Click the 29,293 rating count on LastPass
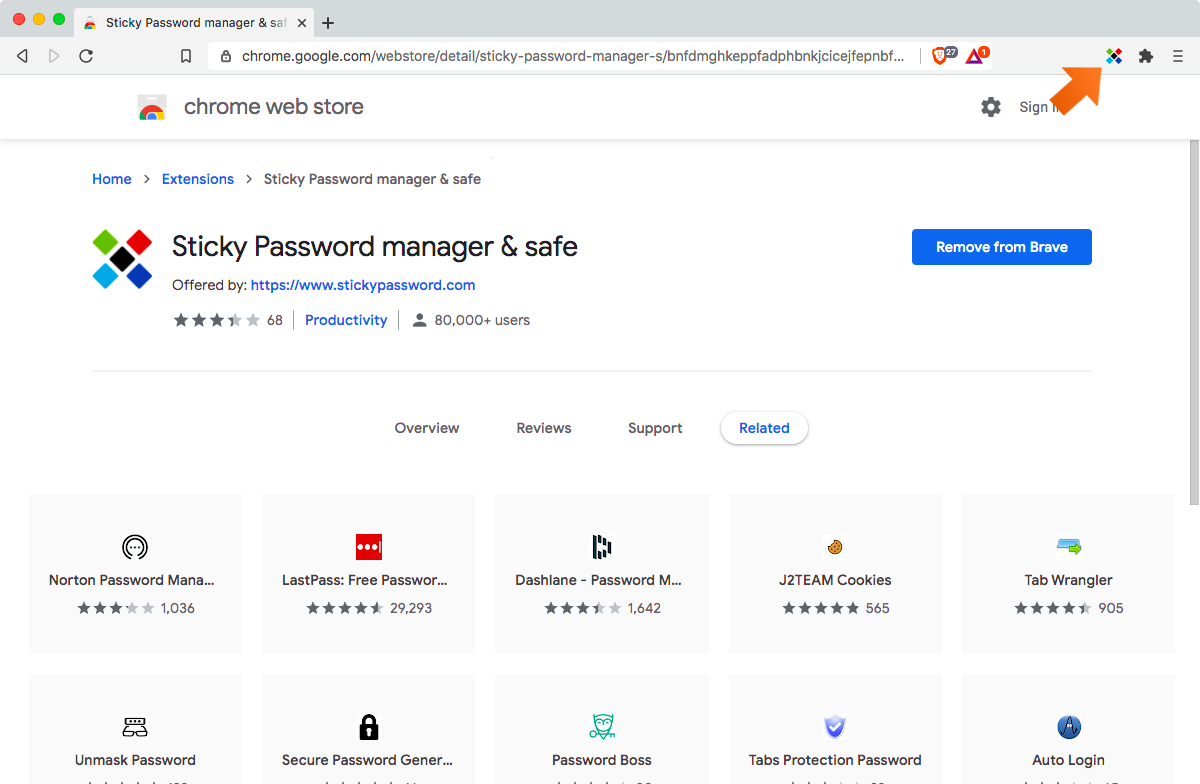1200x784 pixels. 411,608
